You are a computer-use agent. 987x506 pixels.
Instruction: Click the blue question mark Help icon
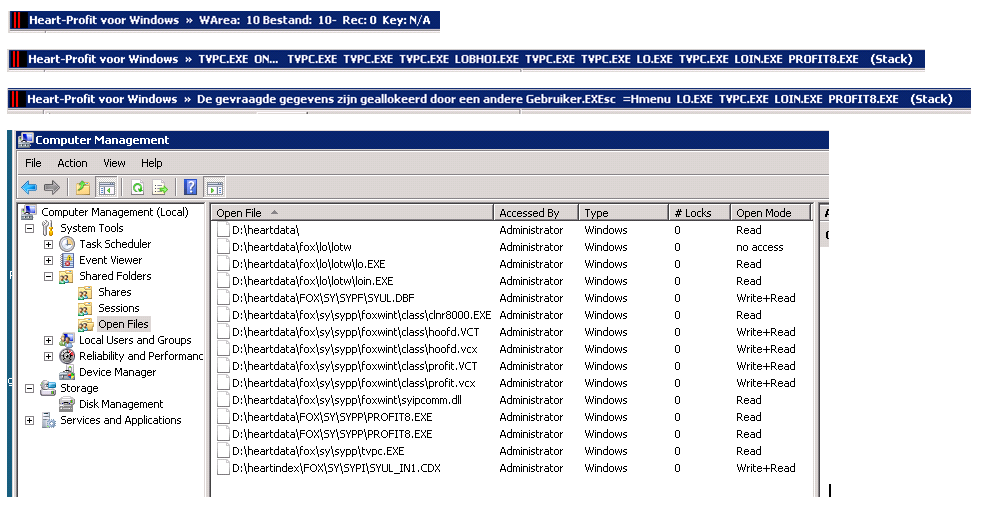point(190,187)
